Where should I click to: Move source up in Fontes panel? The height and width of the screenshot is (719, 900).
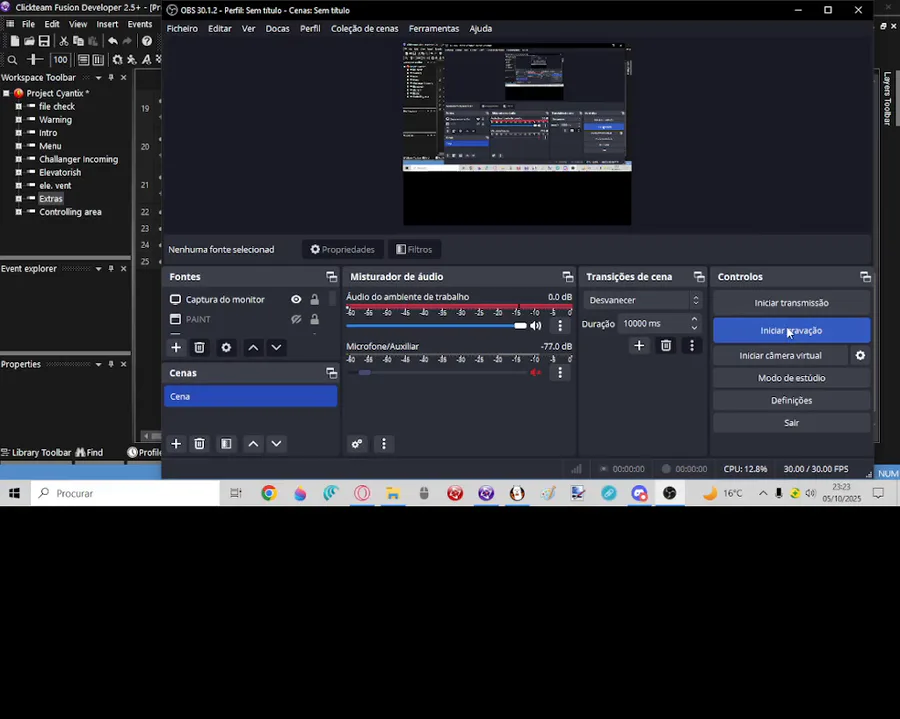(x=253, y=347)
